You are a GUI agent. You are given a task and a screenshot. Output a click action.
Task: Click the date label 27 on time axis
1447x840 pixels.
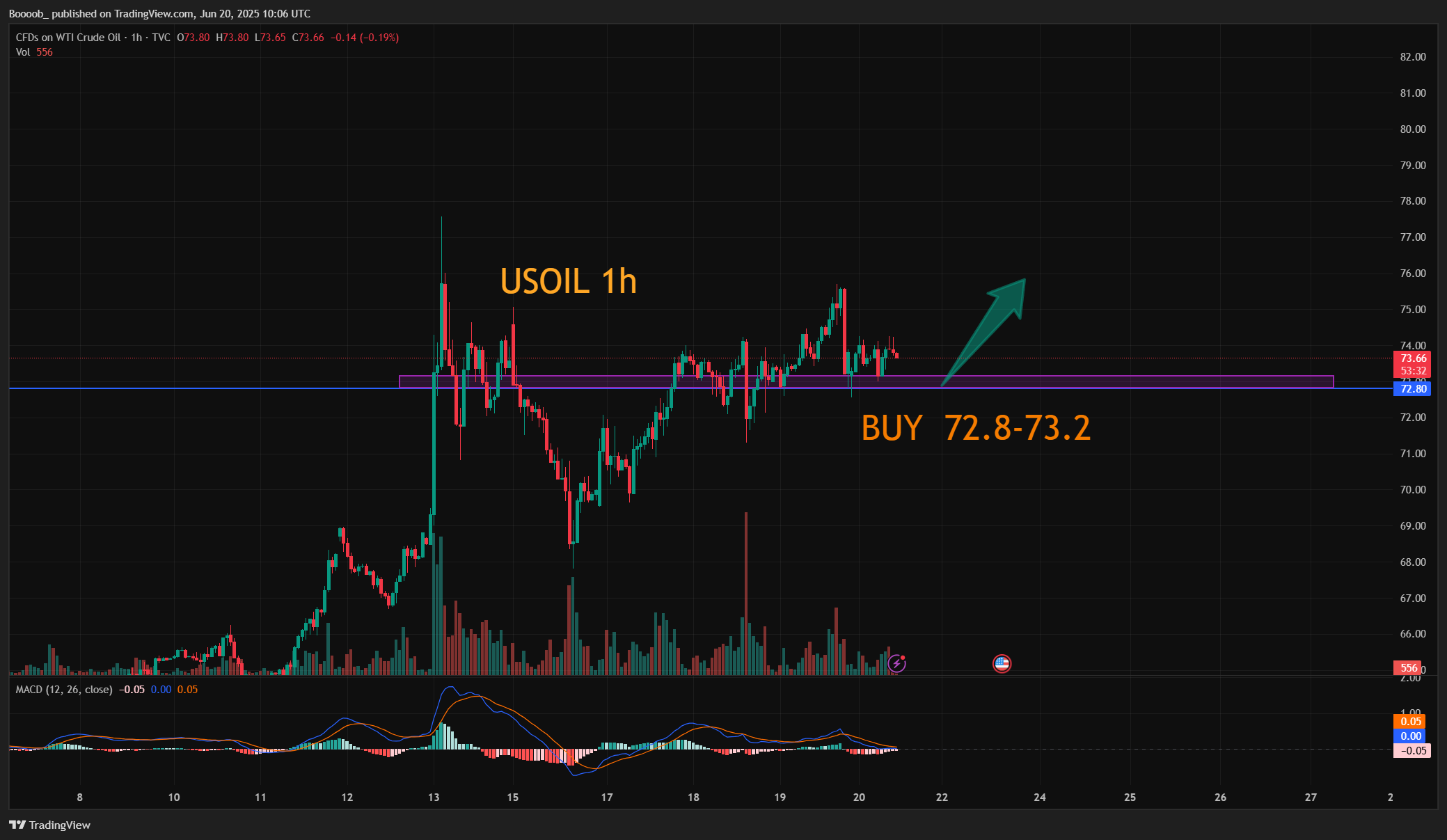click(1311, 798)
